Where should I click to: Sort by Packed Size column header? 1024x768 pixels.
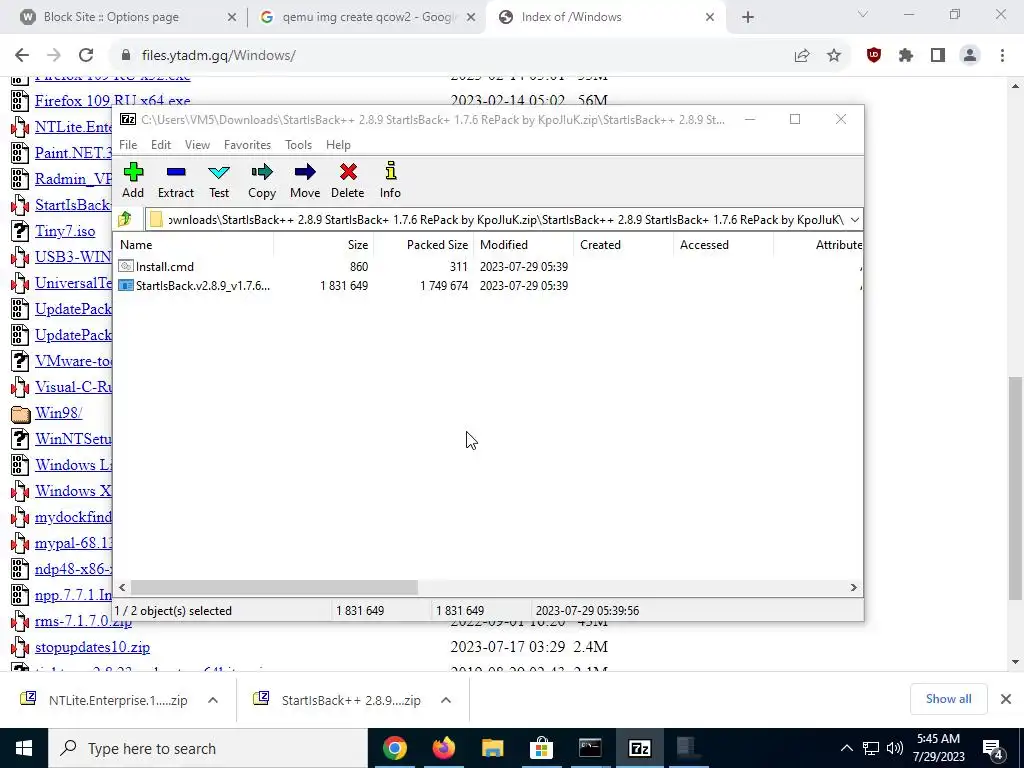[x=424, y=245]
